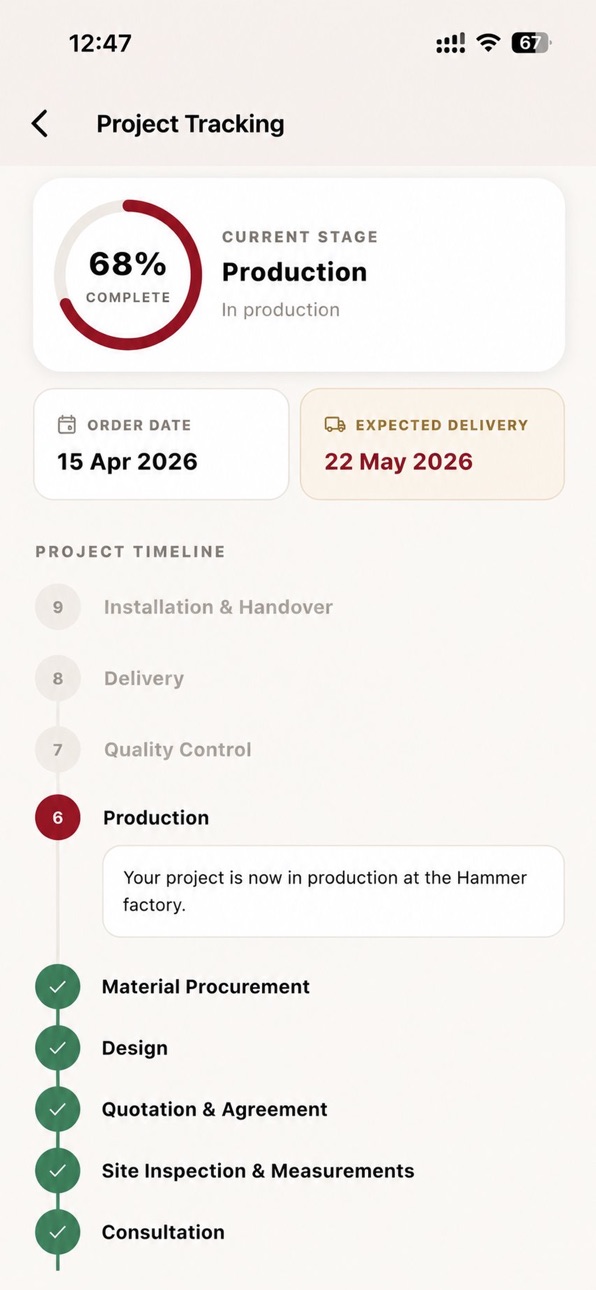Tap the cellular signal bars icon
The width and height of the screenshot is (596, 1290).
(451, 43)
